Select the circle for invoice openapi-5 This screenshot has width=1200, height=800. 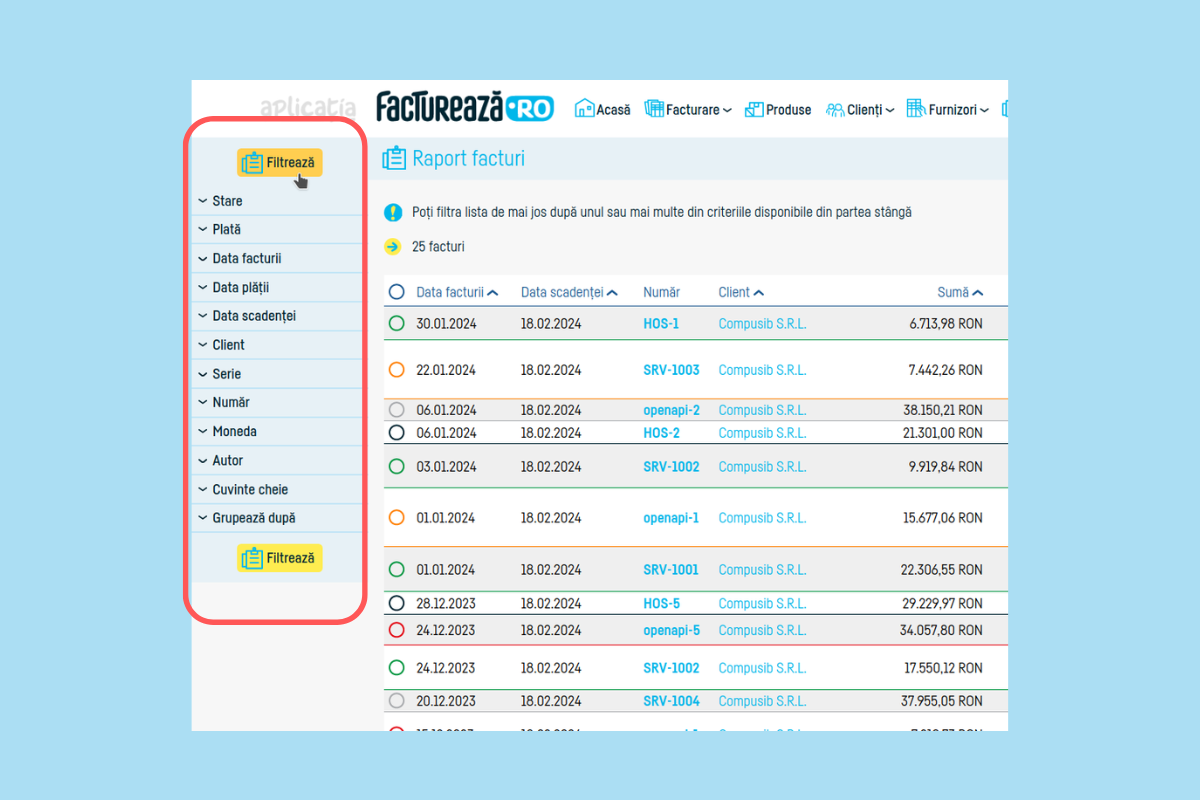397,630
